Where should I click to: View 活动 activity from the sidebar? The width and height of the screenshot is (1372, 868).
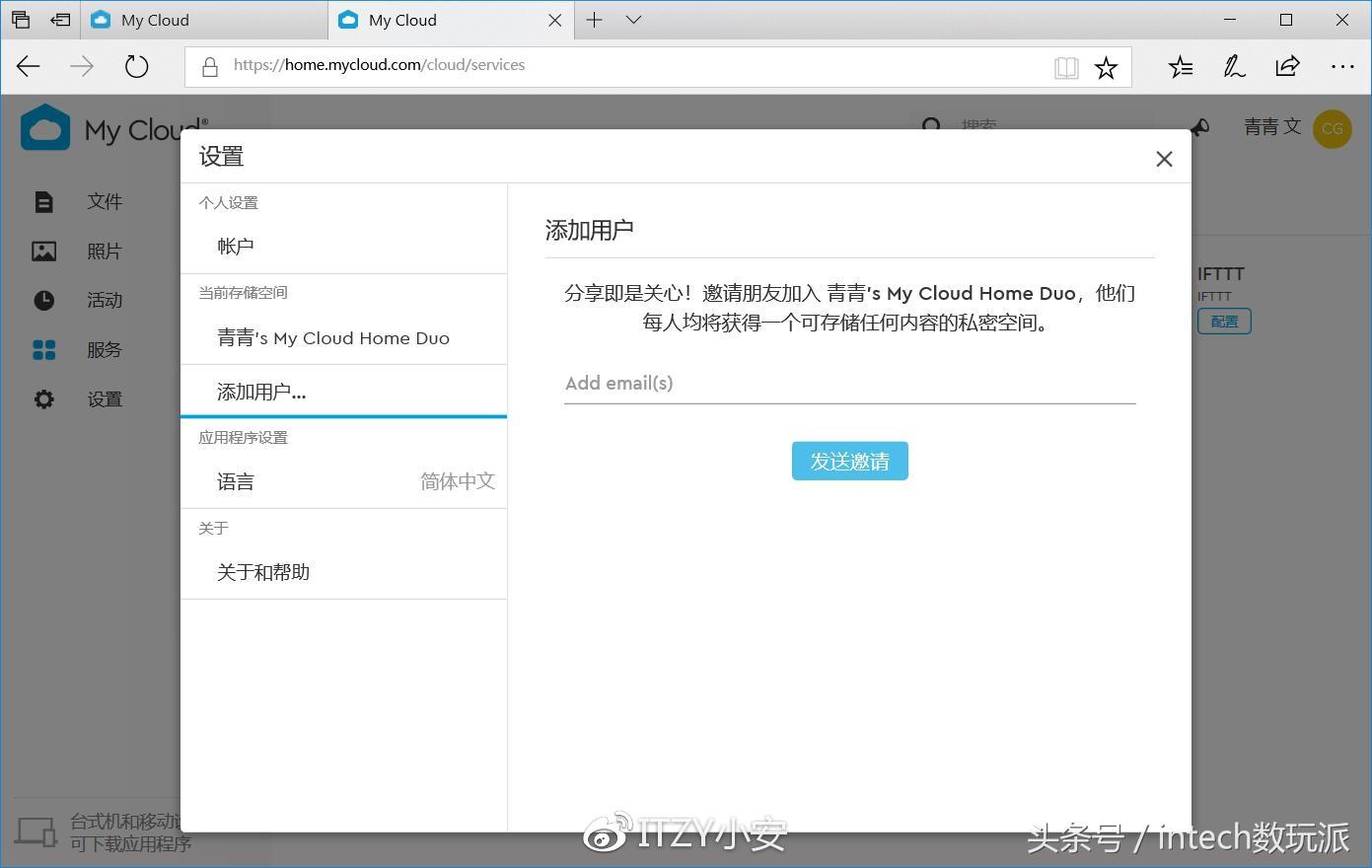tap(104, 300)
